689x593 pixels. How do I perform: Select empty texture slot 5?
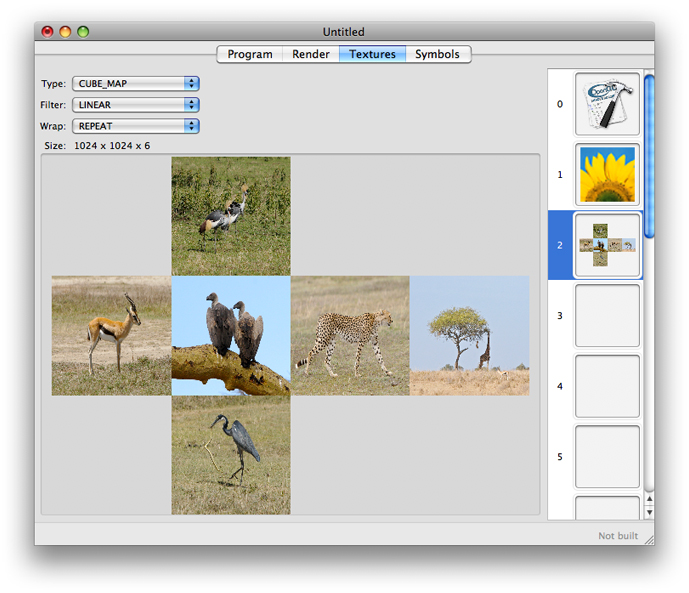click(x=607, y=456)
